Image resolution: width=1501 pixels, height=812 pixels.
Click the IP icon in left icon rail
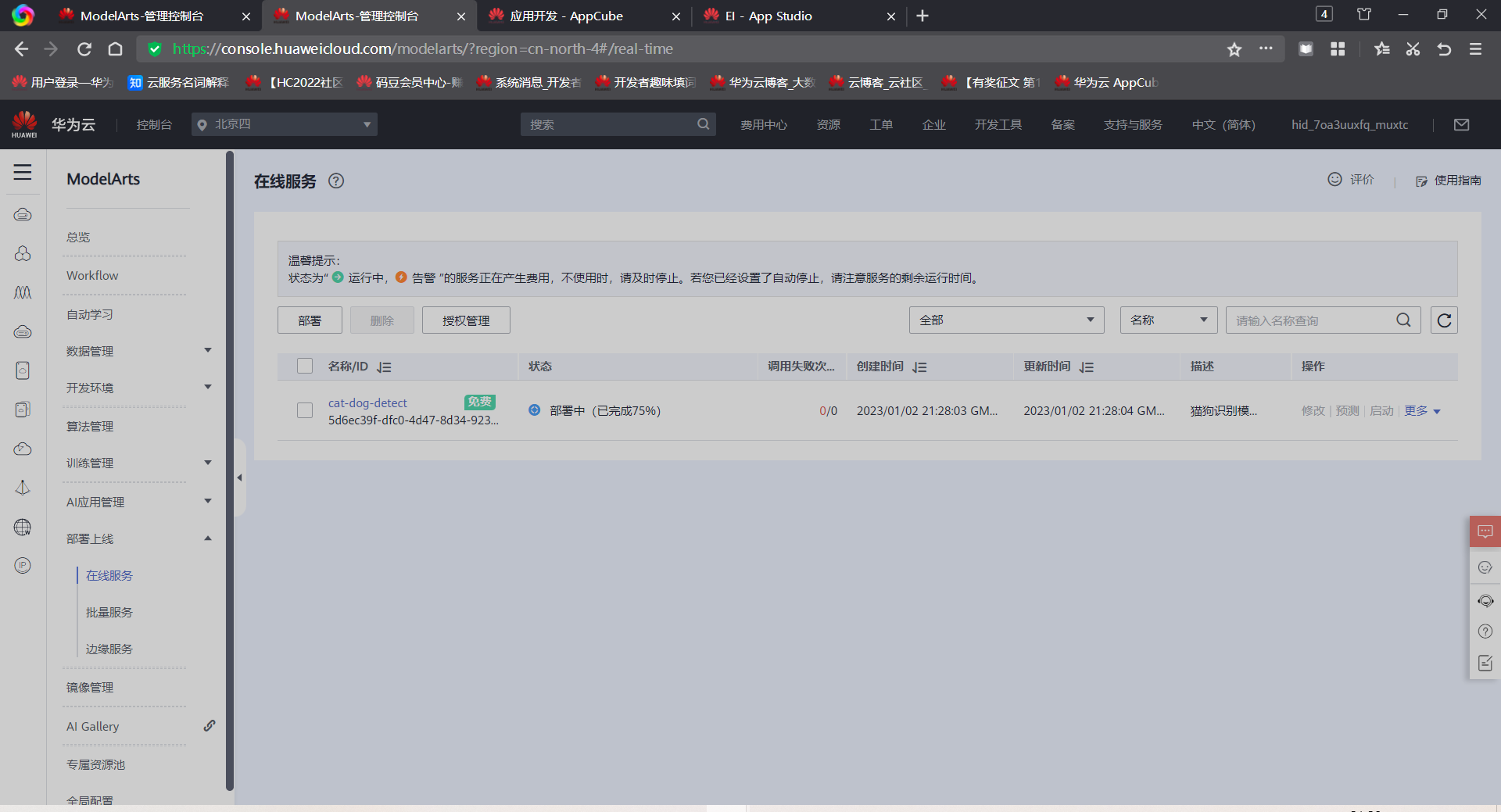(23, 565)
